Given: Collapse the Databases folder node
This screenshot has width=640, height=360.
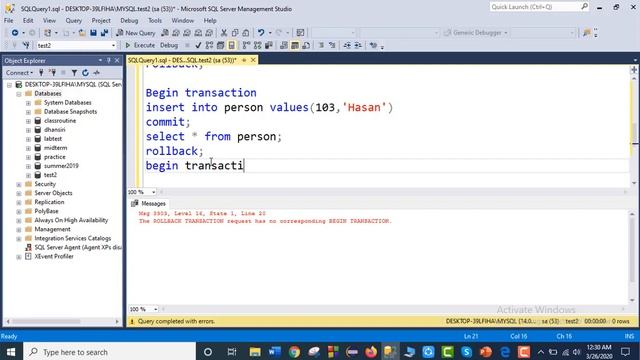Looking at the screenshot, I should [19, 94].
